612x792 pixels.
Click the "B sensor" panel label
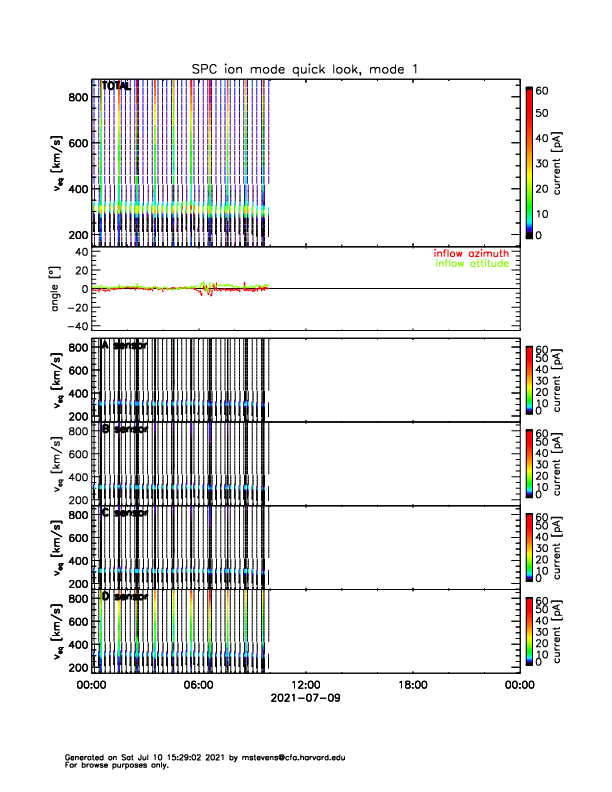tap(124, 428)
